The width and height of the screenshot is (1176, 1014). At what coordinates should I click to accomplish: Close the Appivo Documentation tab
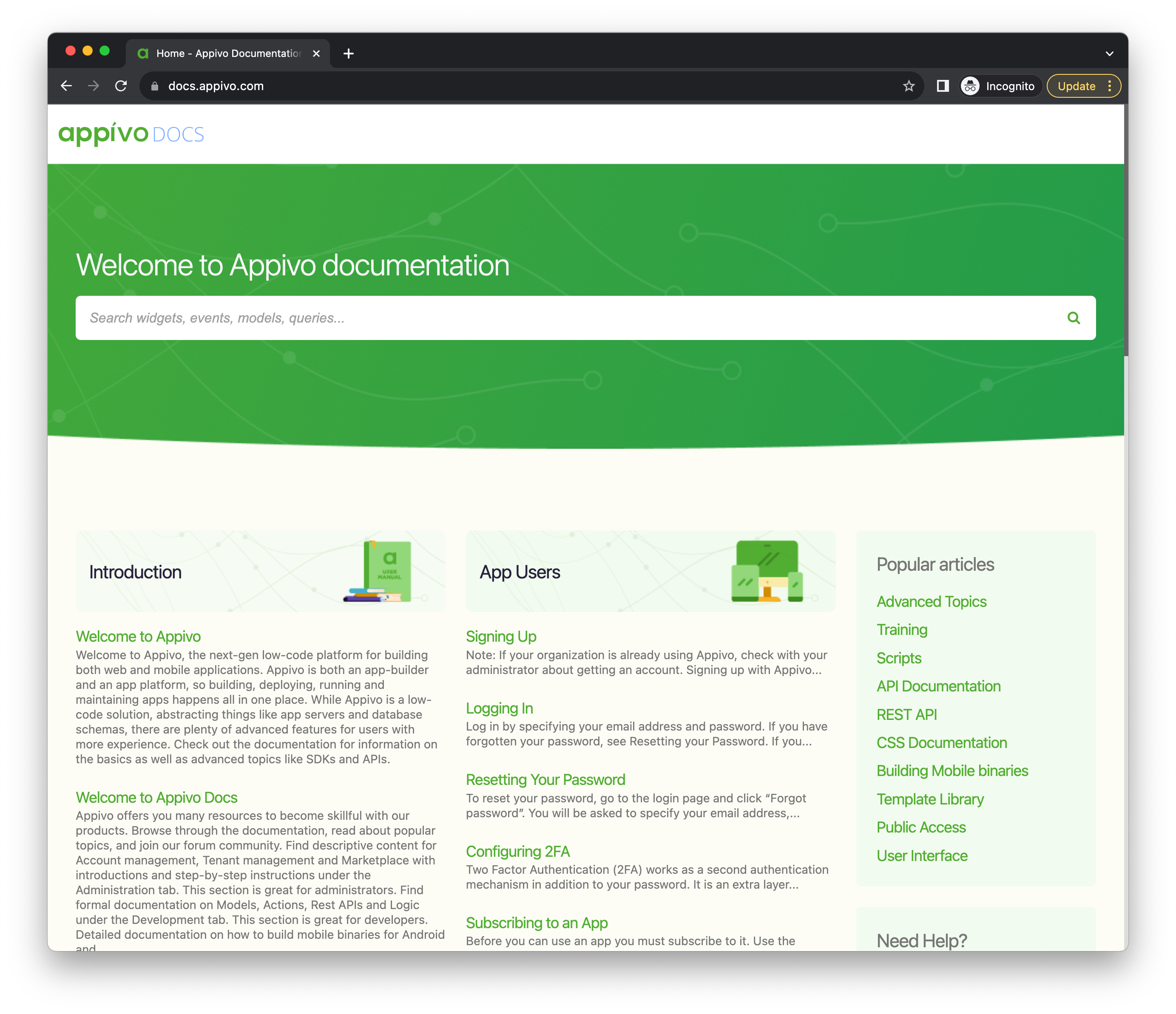coord(316,54)
